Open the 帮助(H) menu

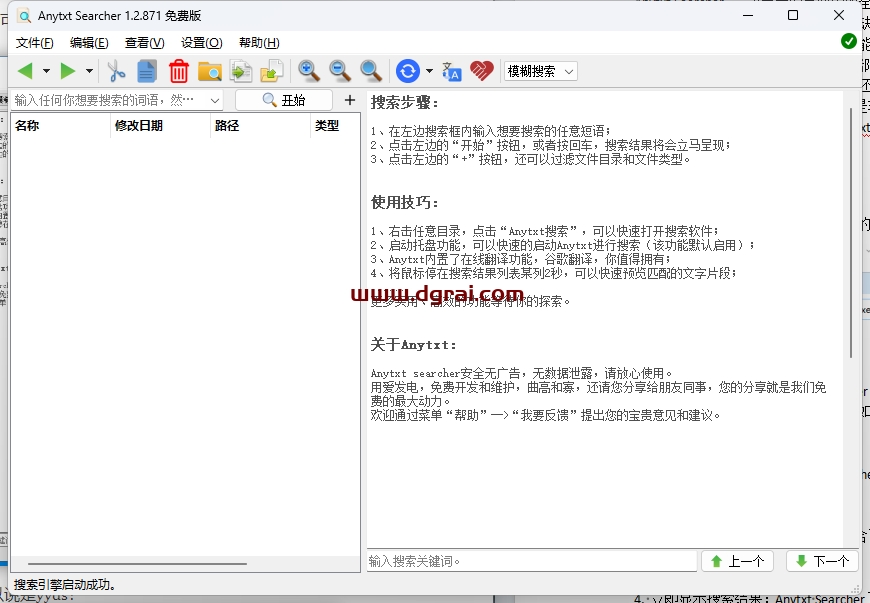click(x=259, y=43)
